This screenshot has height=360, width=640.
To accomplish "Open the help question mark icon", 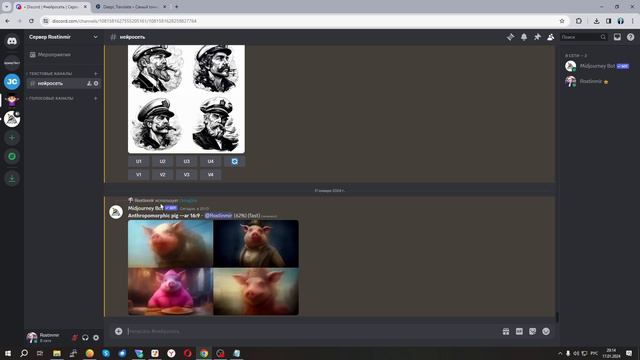I will (631, 37).
